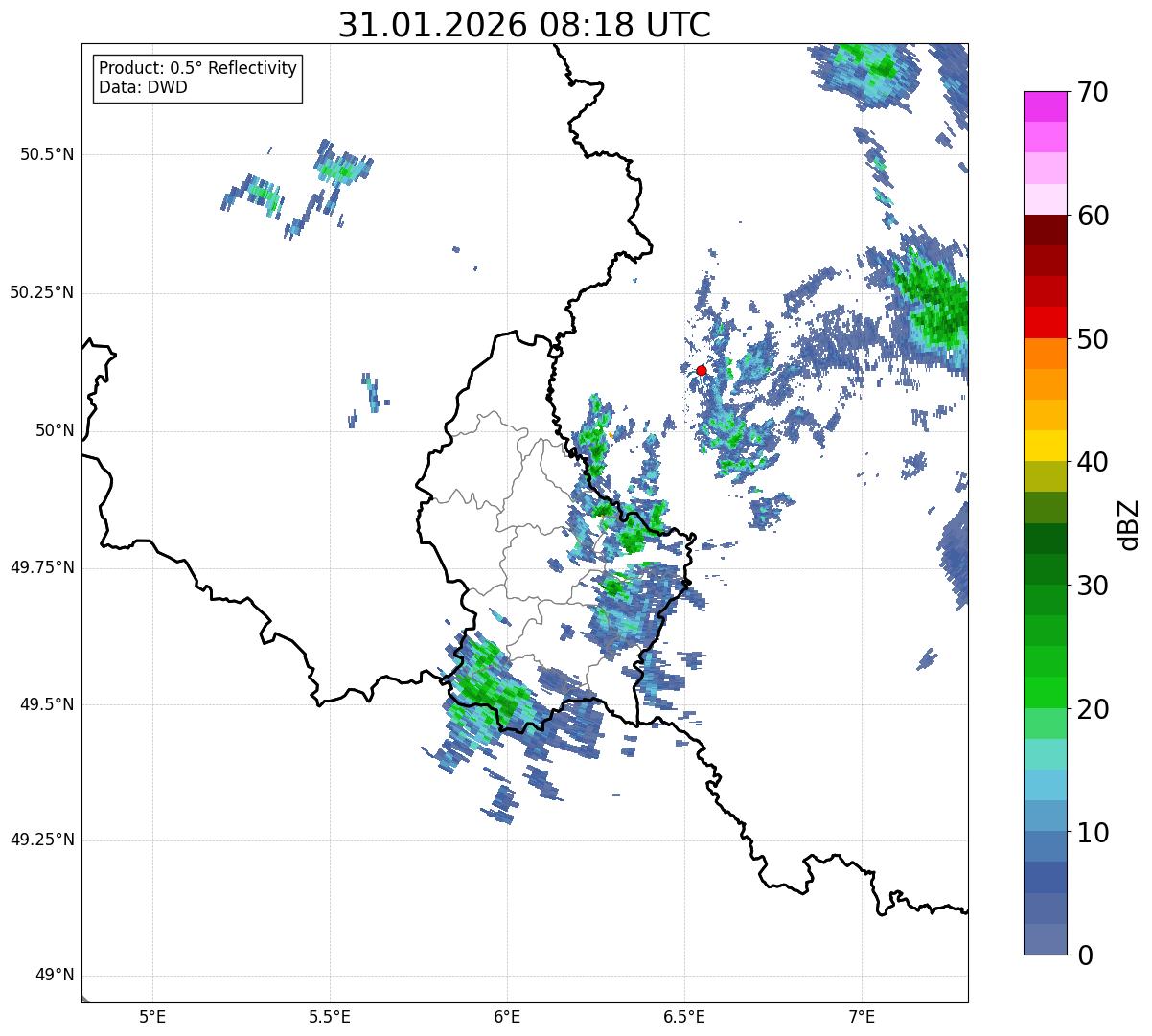1152x1036 pixels.
Task: Click the 'Data: DWD' text line
Action: [x=143, y=88]
